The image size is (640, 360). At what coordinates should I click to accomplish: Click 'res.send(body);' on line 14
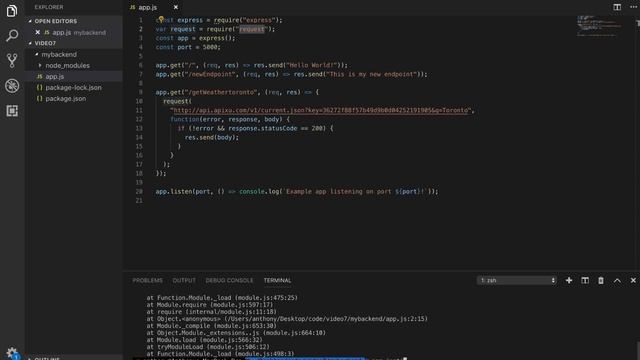[212, 137]
